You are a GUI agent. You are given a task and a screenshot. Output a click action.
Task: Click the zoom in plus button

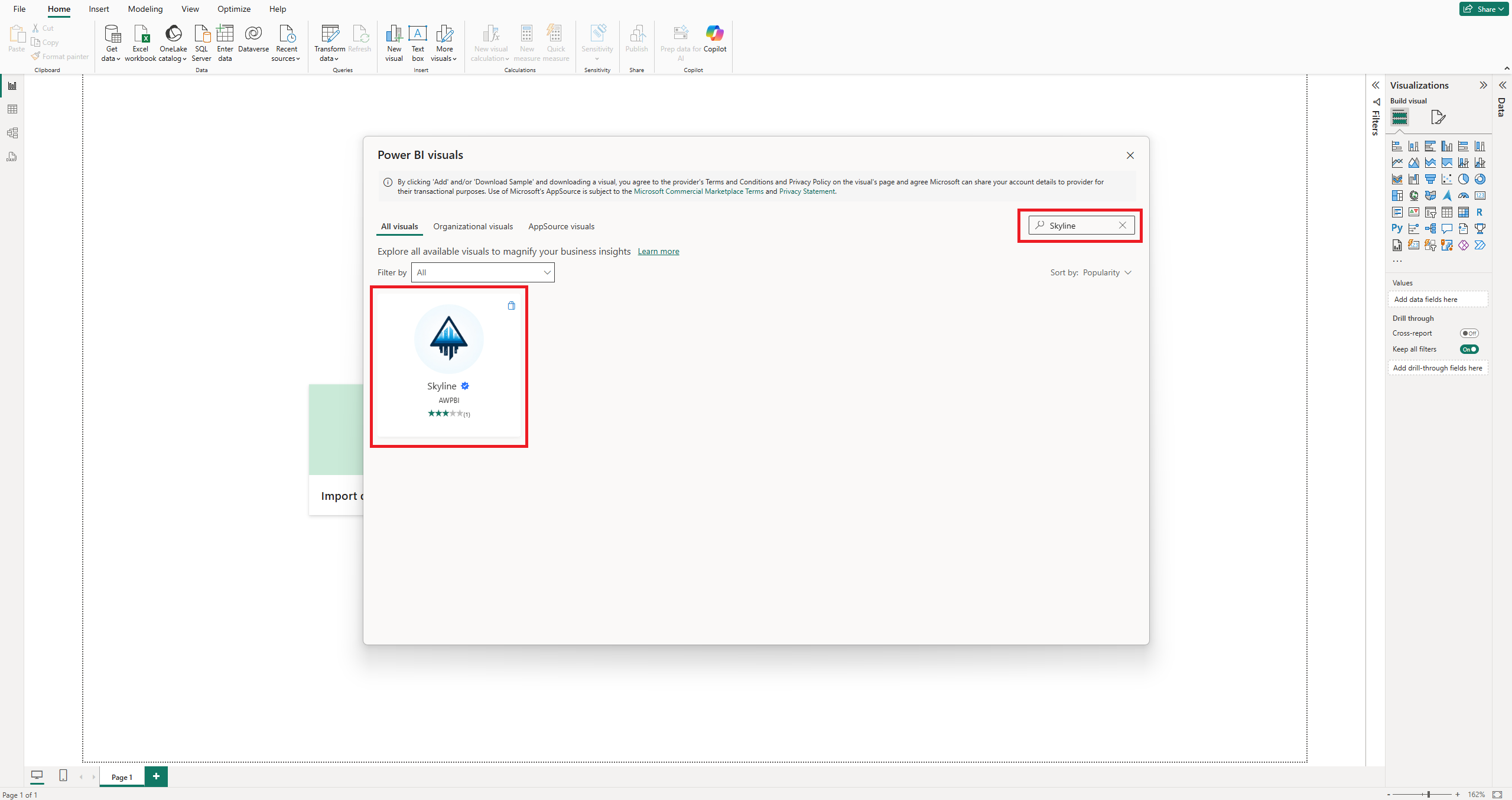click(1458, 795)
